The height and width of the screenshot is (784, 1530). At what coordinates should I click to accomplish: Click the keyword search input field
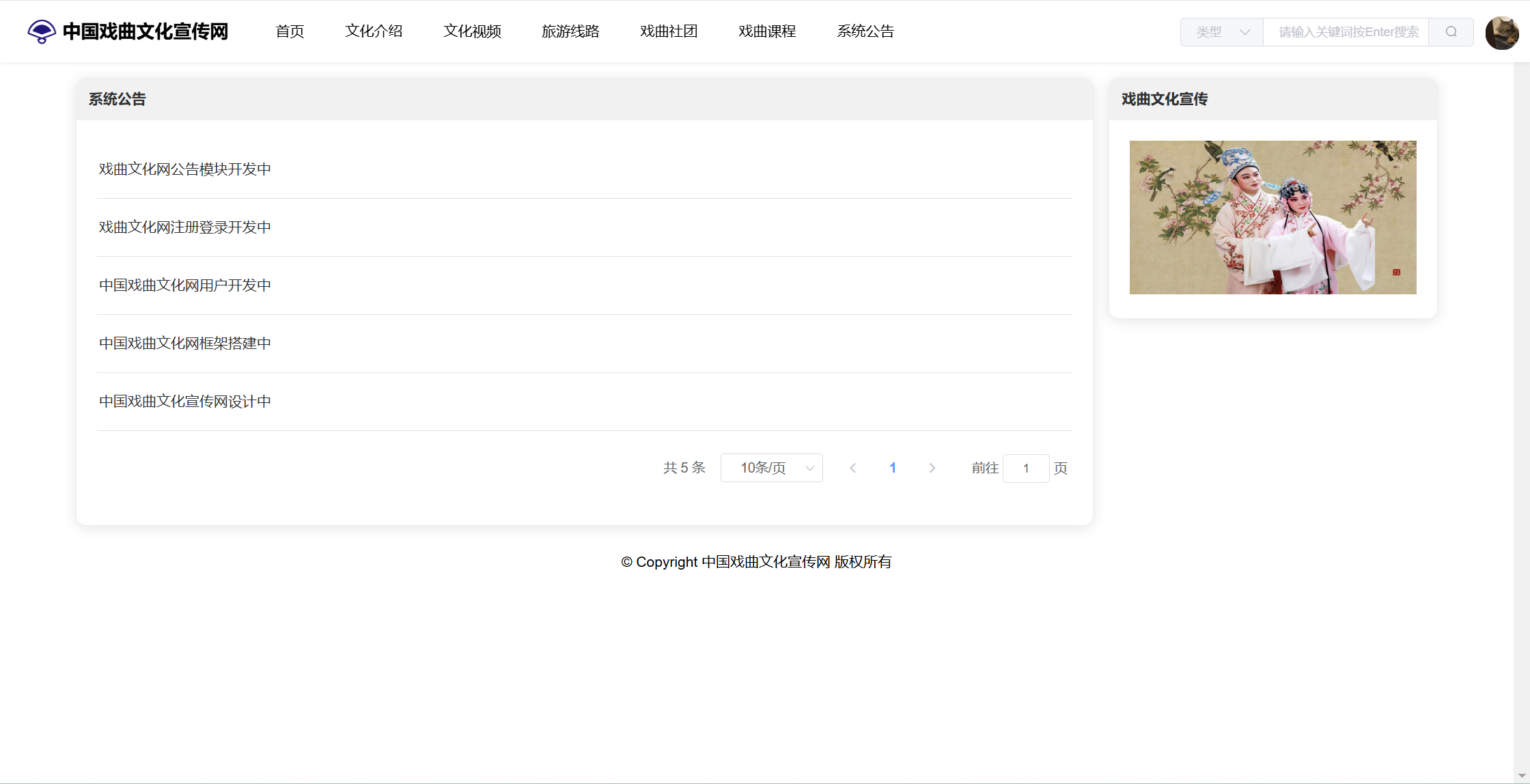click(1346, 32)
